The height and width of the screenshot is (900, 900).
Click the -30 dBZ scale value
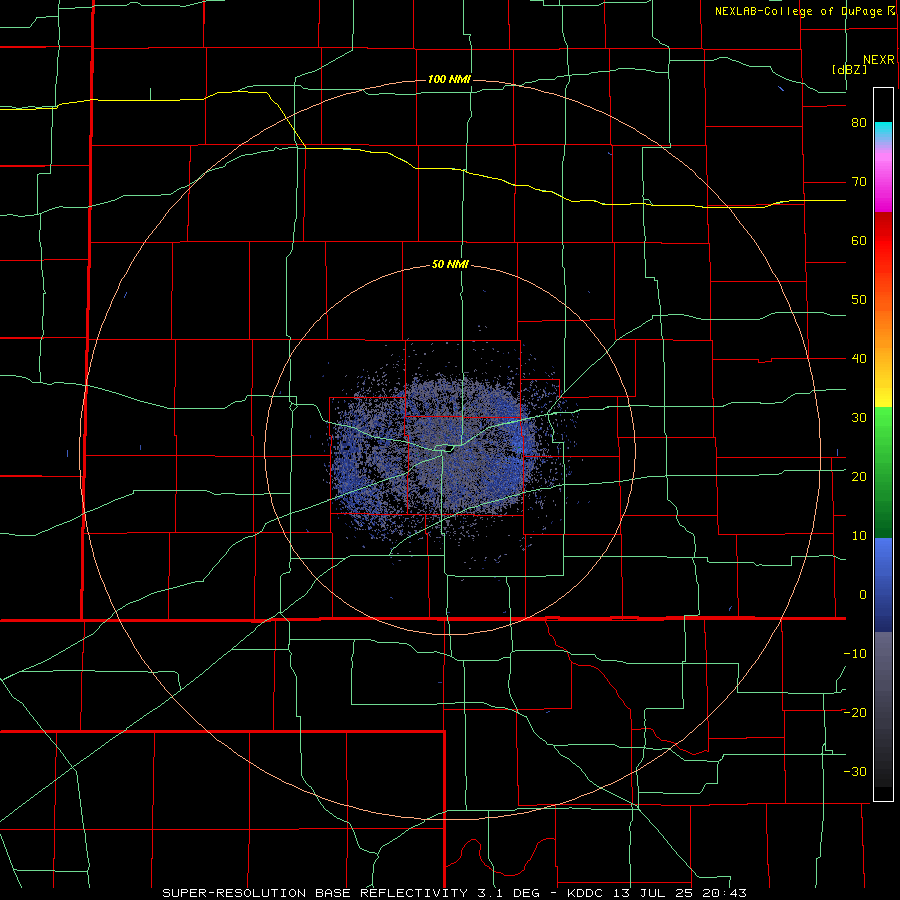coord(855,772)
